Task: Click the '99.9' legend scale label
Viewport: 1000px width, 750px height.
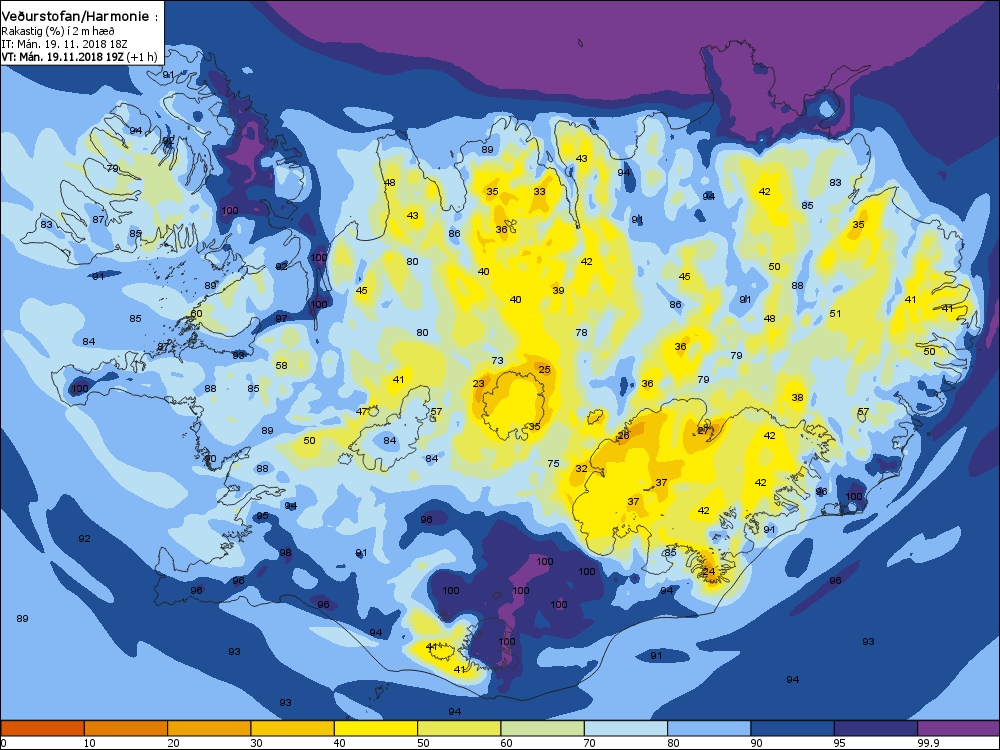Action: coord(928,743)
